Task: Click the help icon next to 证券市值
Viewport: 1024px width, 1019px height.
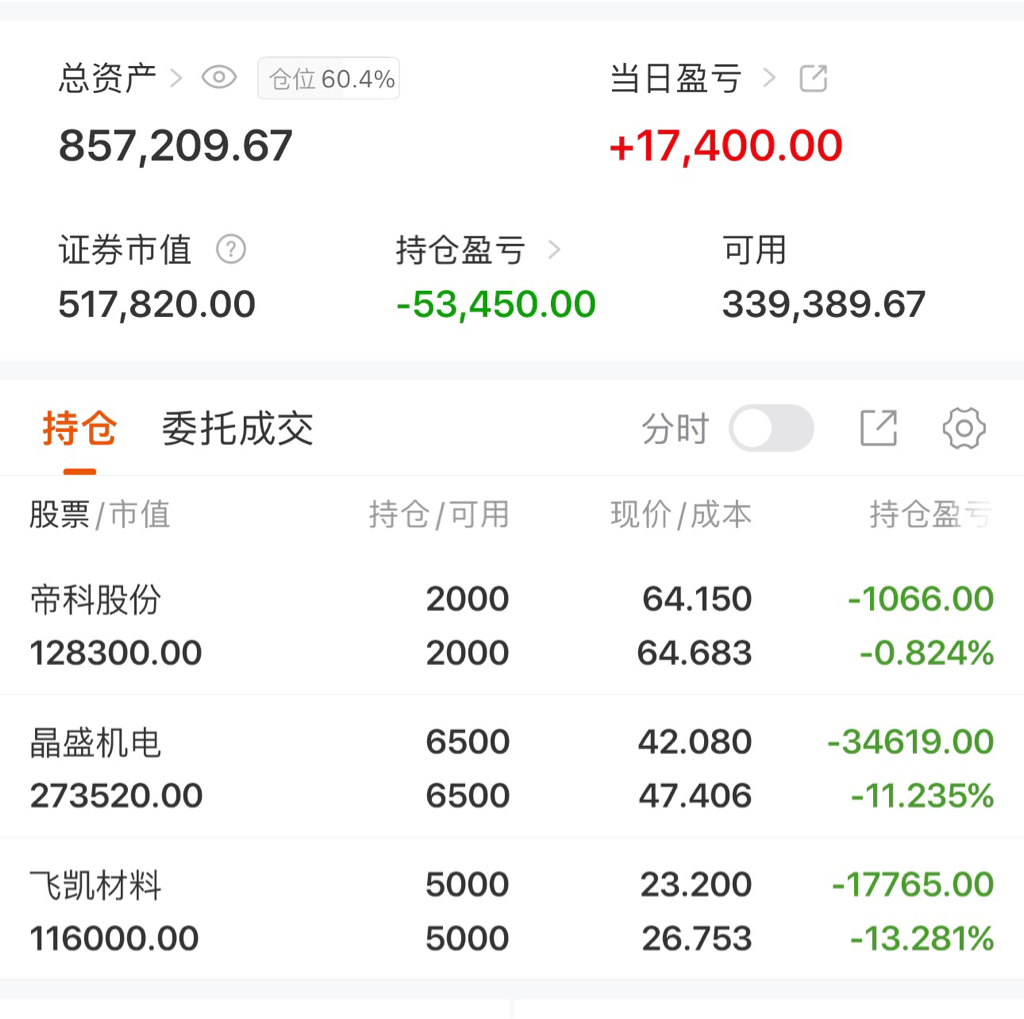Action: click(231, 249)
